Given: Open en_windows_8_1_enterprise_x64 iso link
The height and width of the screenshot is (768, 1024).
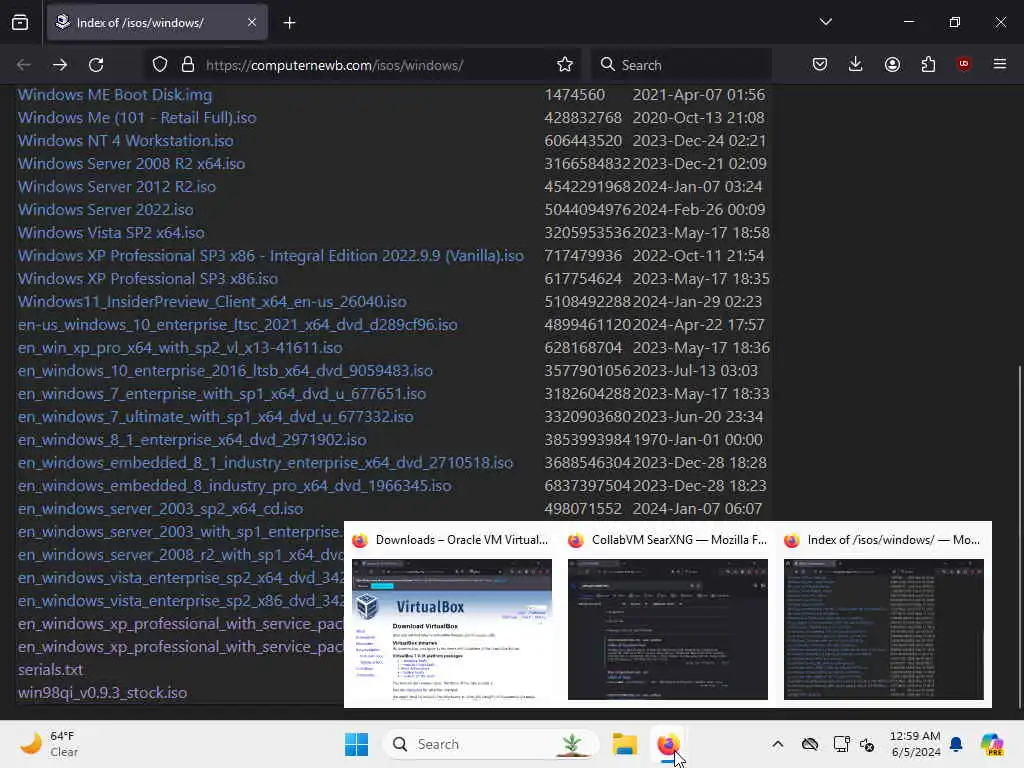Looking at the screenshot, I should pyautogui.click(x=192, y=440).
